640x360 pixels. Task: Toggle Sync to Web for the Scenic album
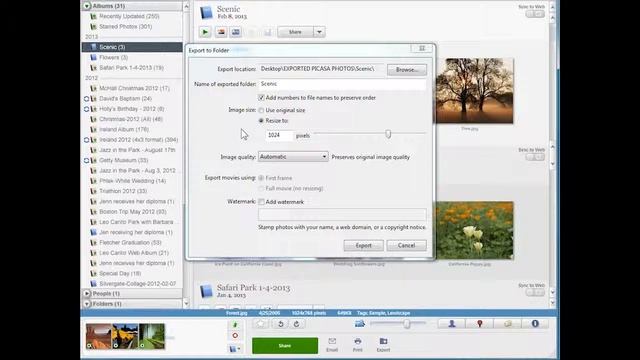click(535, 14)
